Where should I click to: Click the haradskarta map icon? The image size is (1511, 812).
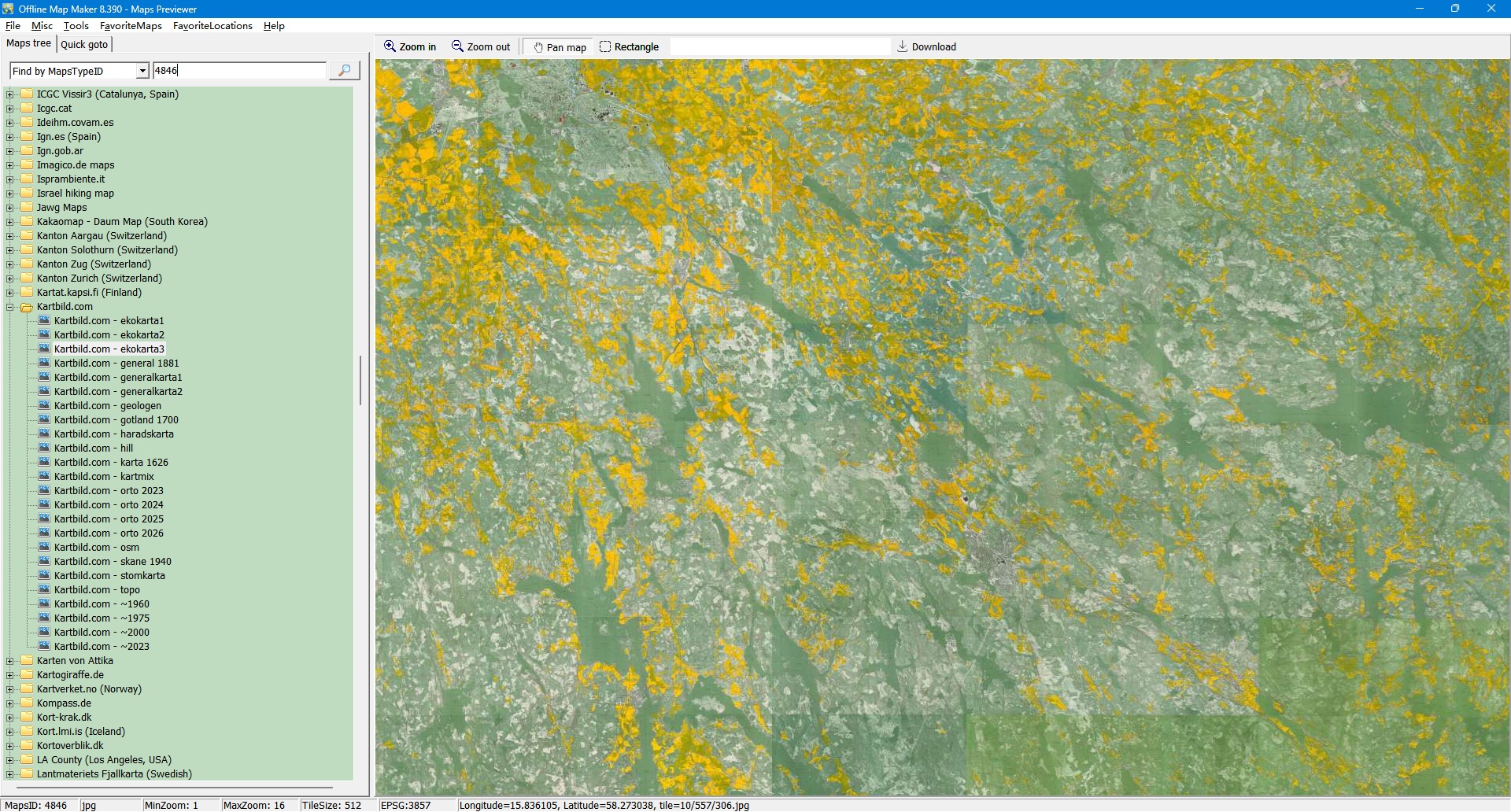point(45,434)
